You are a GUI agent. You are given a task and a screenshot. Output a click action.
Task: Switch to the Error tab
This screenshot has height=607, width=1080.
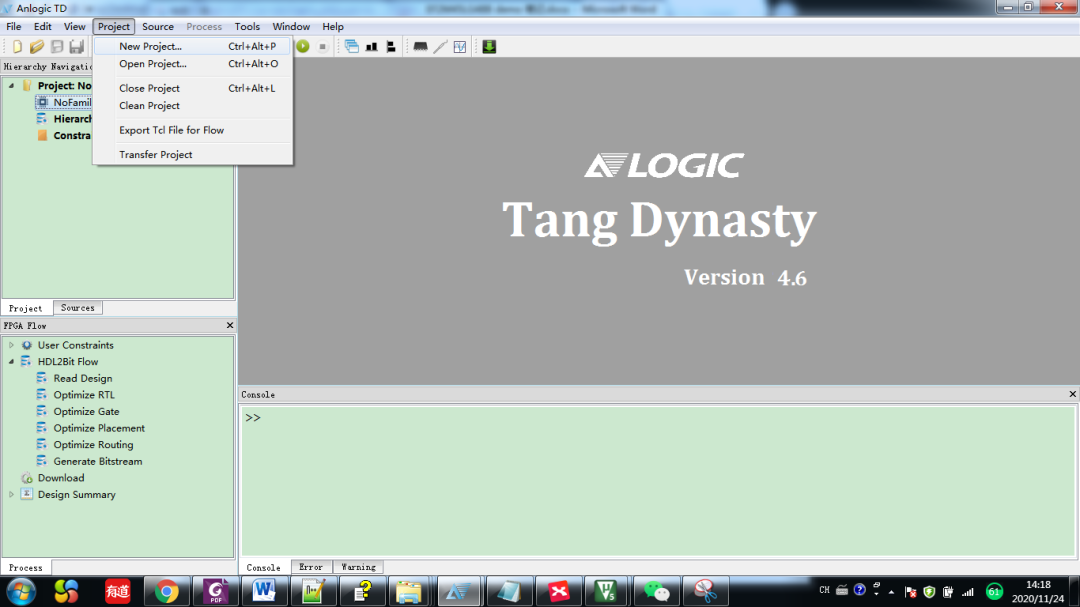click(311, 567)
